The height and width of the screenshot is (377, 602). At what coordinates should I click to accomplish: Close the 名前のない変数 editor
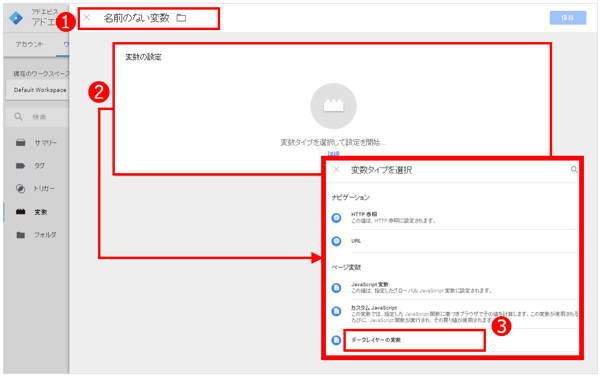tap(87, 17)
